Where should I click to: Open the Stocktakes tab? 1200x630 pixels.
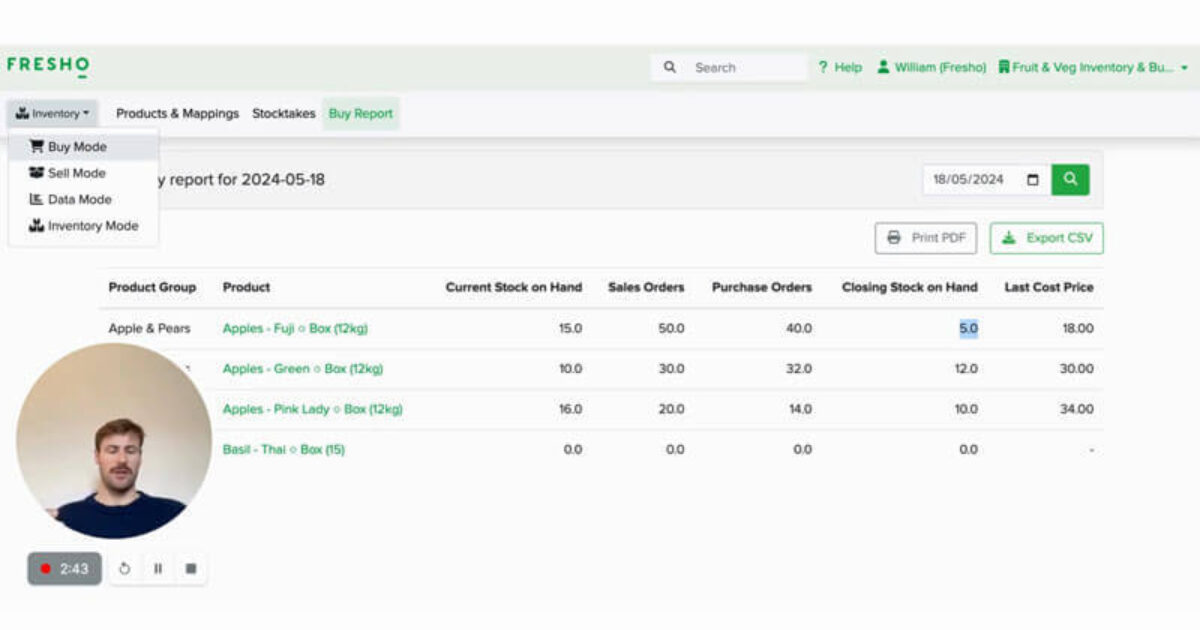[x=284, y=113]
